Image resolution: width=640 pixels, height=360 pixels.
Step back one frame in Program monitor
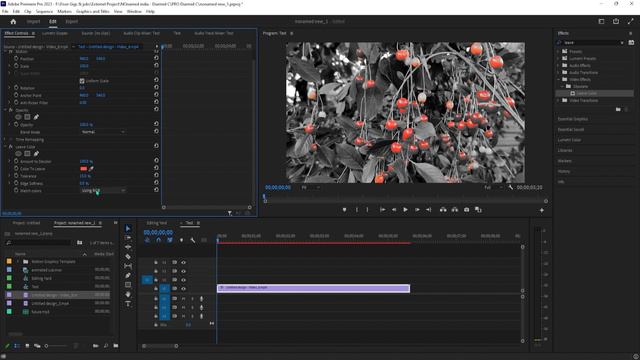point(394,210)
